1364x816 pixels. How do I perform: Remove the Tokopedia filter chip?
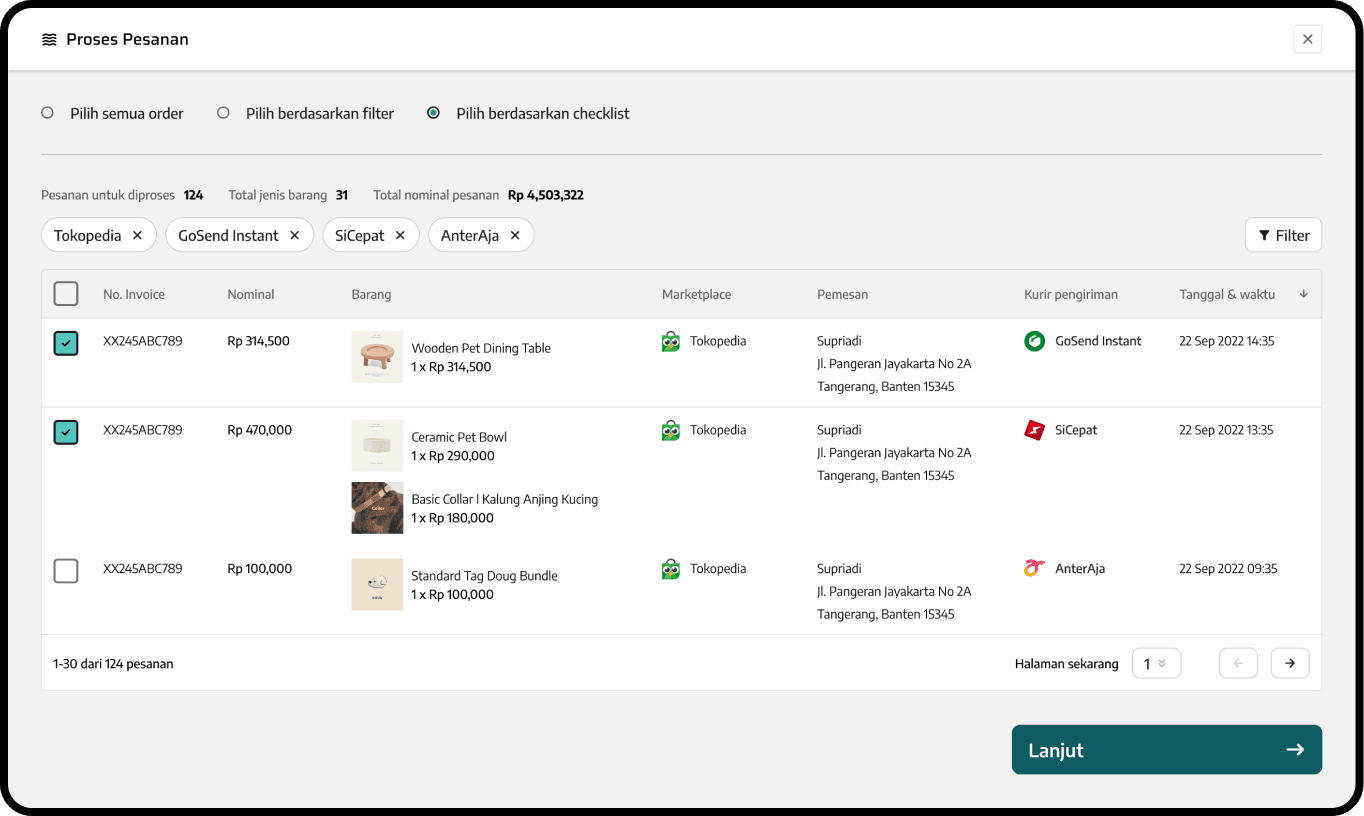click(137, 236)
